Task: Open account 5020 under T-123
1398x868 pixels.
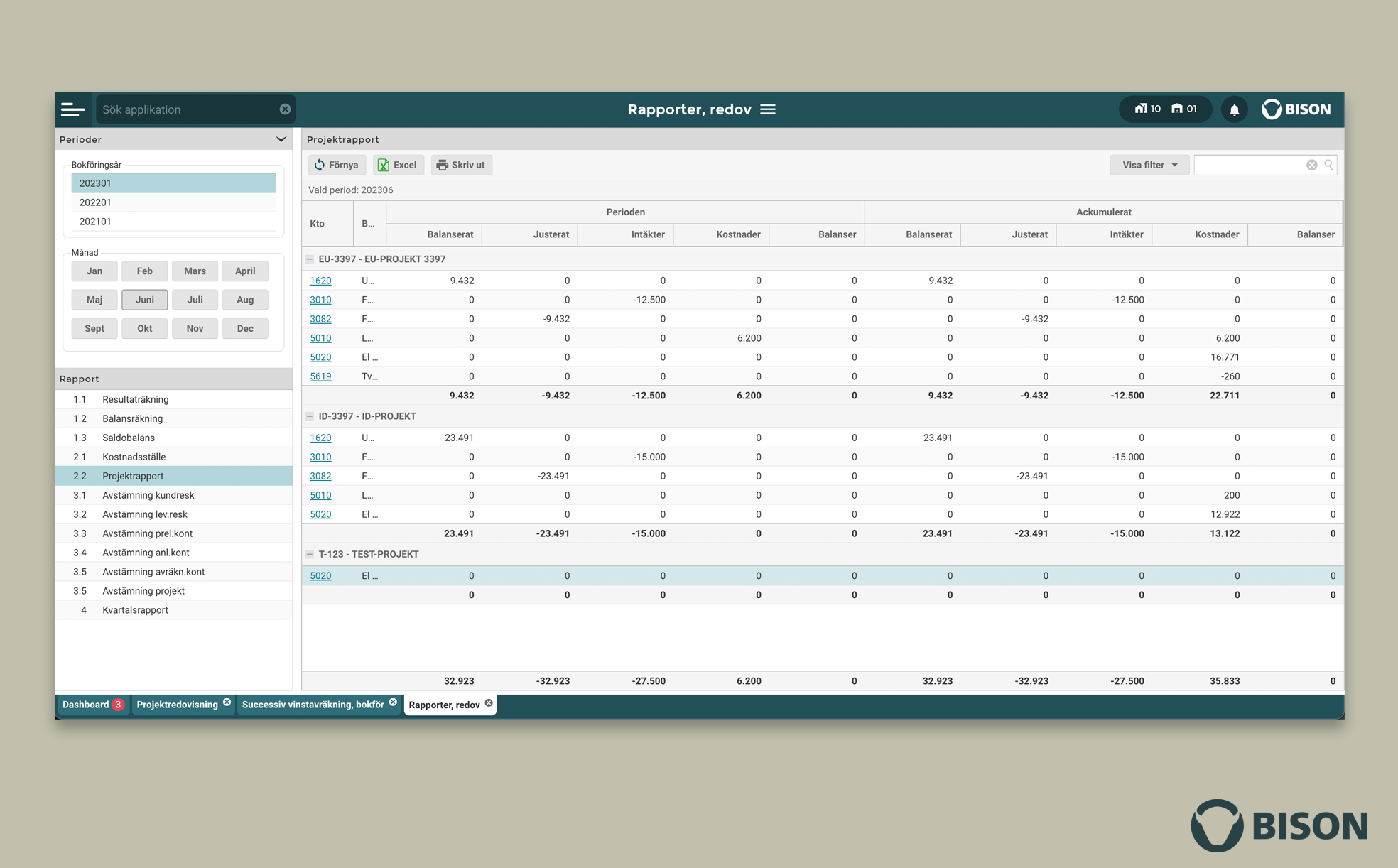Action: tap(320, 575)
